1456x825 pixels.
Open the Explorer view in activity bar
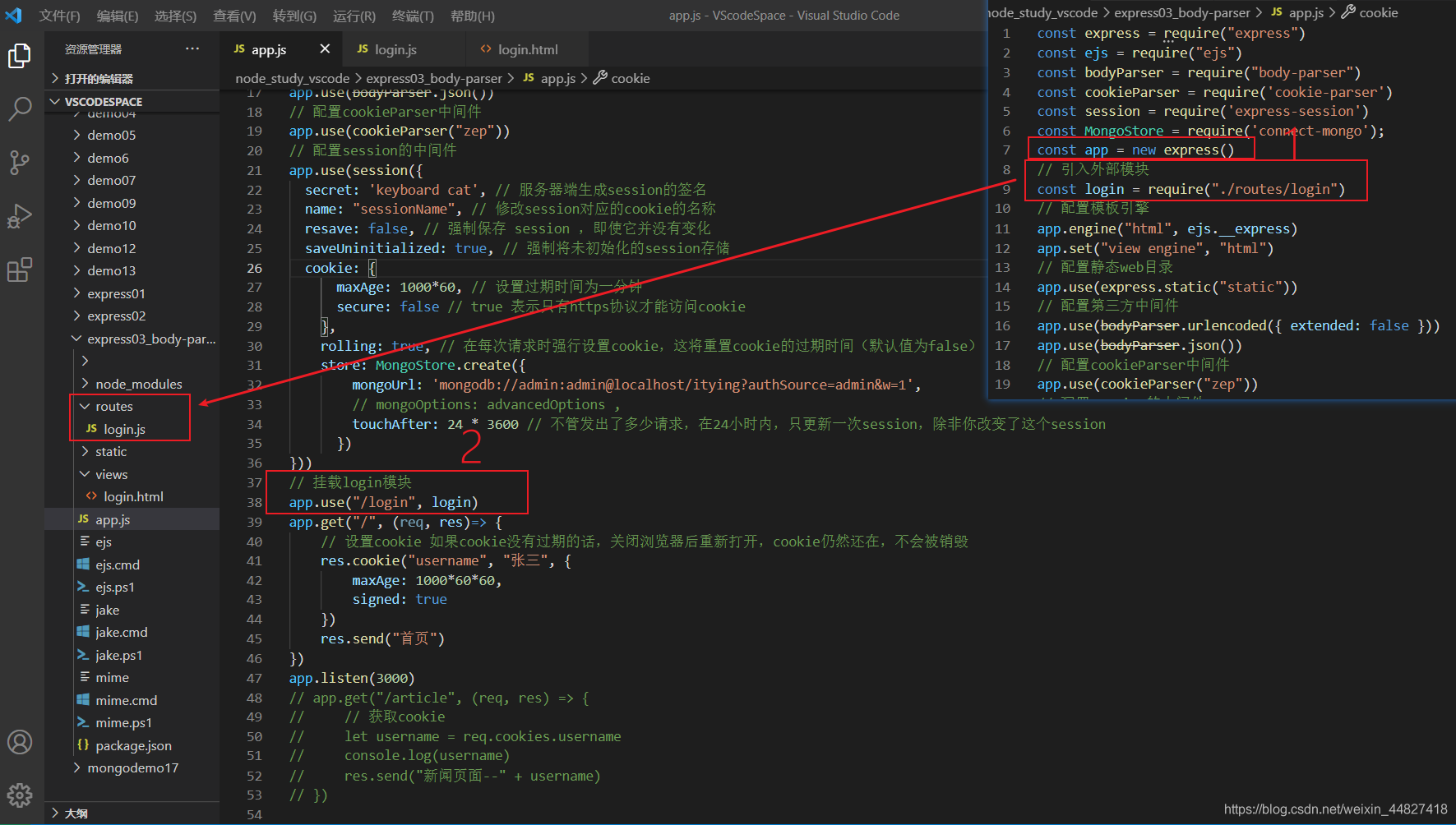tap(20, 56)
